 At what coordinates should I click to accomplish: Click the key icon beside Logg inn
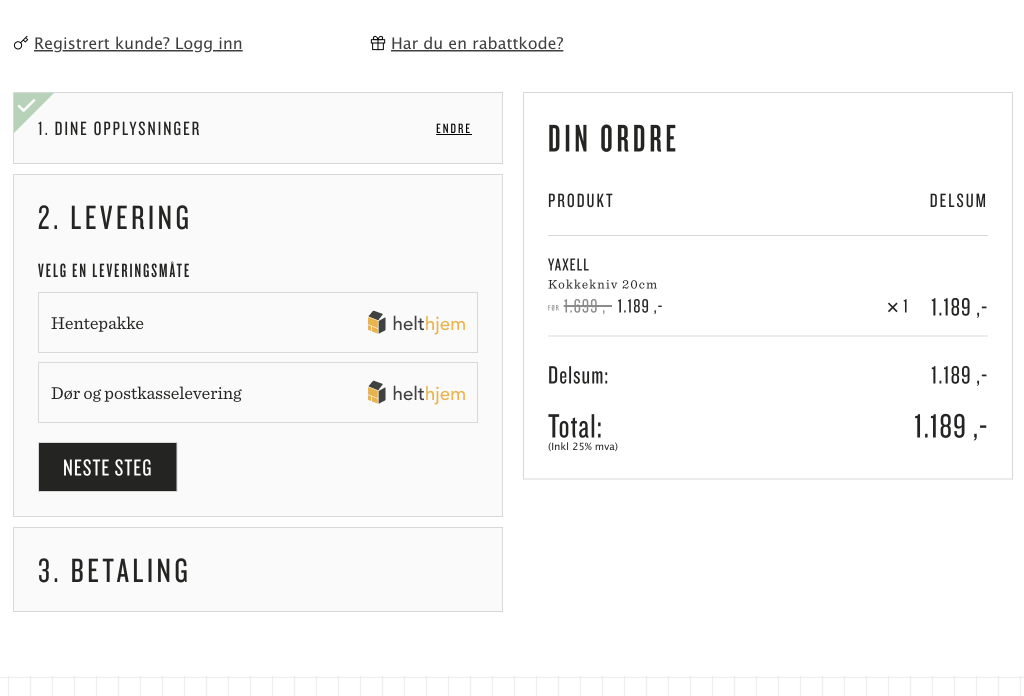21,44
